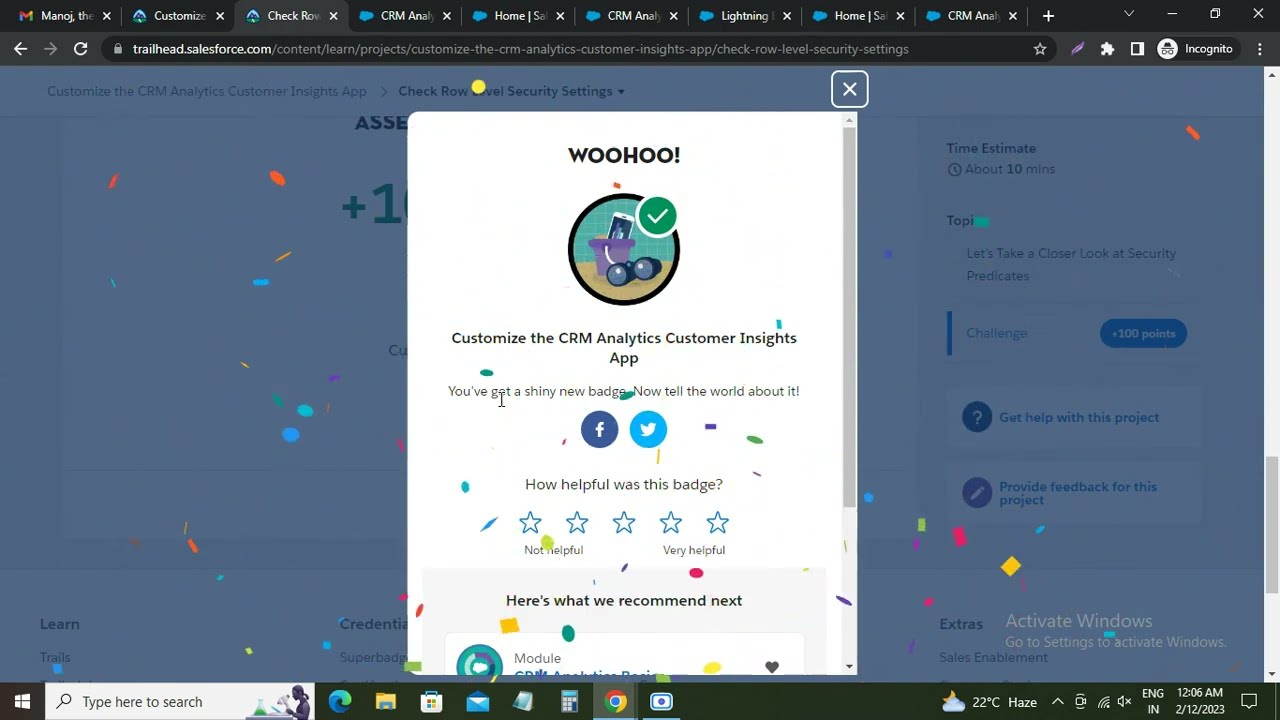Open tab search dropdown chevron
The width and height of the screenshot is (1280, 720).
[1129, 14]
